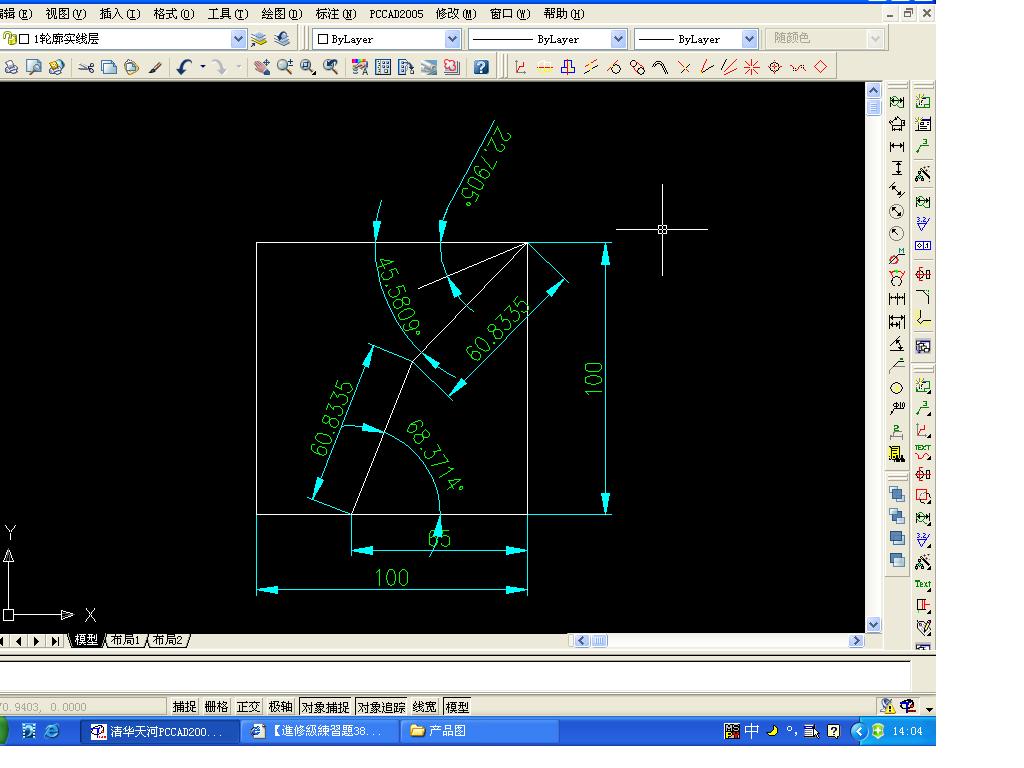
Task: Toggle 正交 ortho mode
Action: [248, 707]
